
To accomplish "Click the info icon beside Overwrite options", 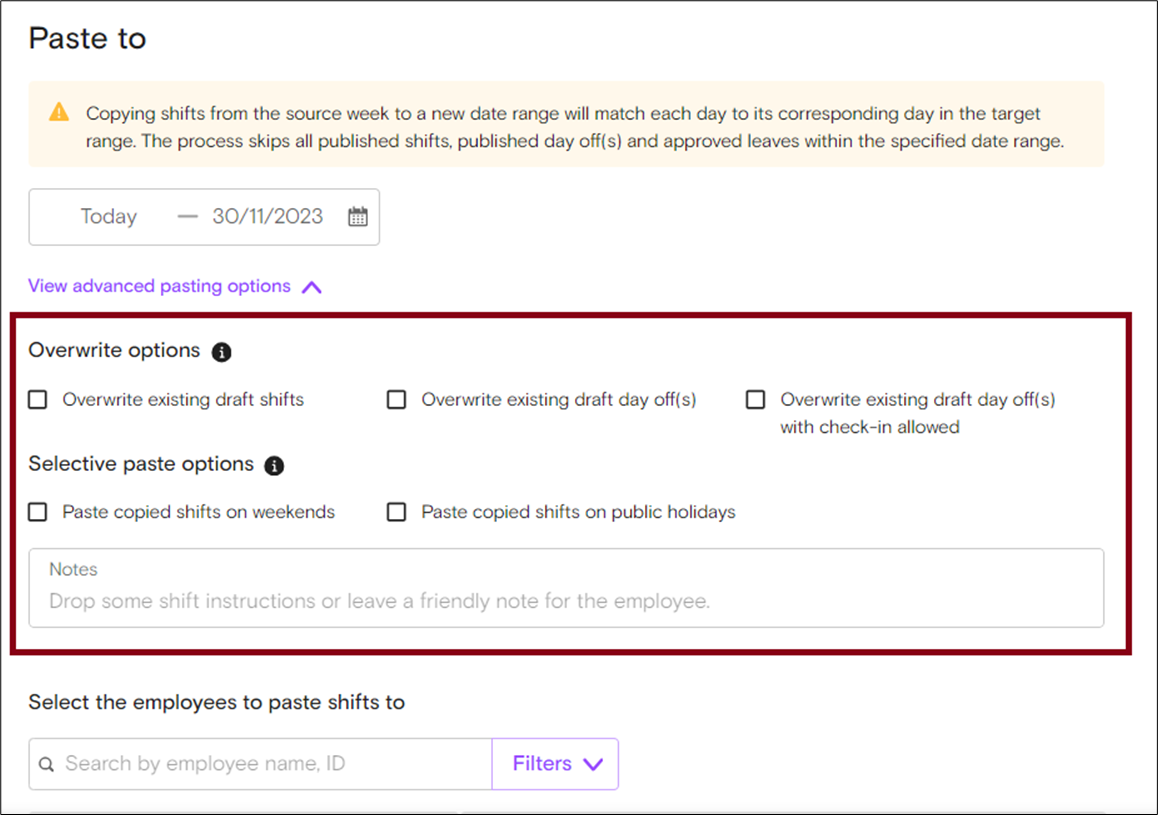I will click(222, 352).
